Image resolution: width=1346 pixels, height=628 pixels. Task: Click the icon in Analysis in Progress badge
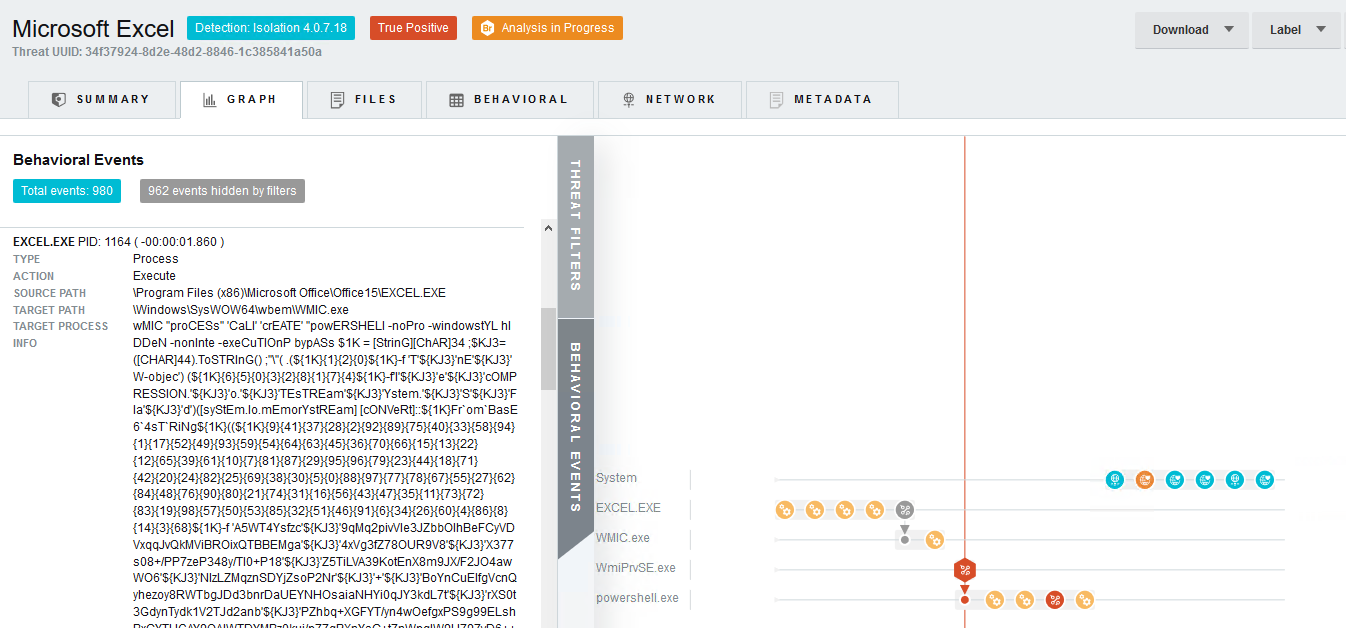(487, 28)
